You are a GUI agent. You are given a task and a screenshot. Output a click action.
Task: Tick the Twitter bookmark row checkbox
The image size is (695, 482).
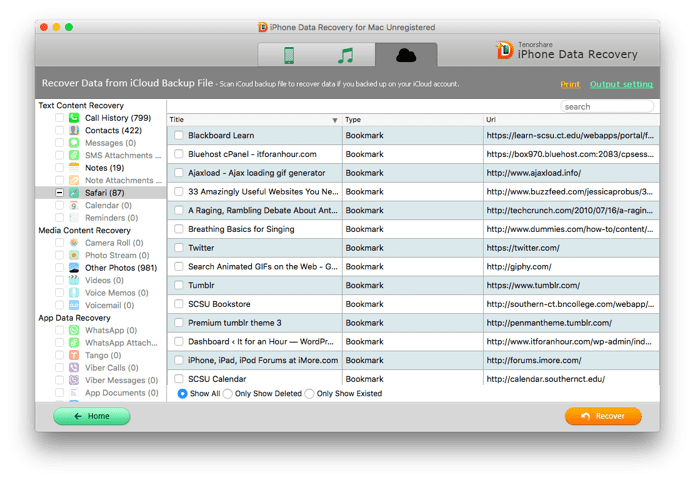coord(179,248)
